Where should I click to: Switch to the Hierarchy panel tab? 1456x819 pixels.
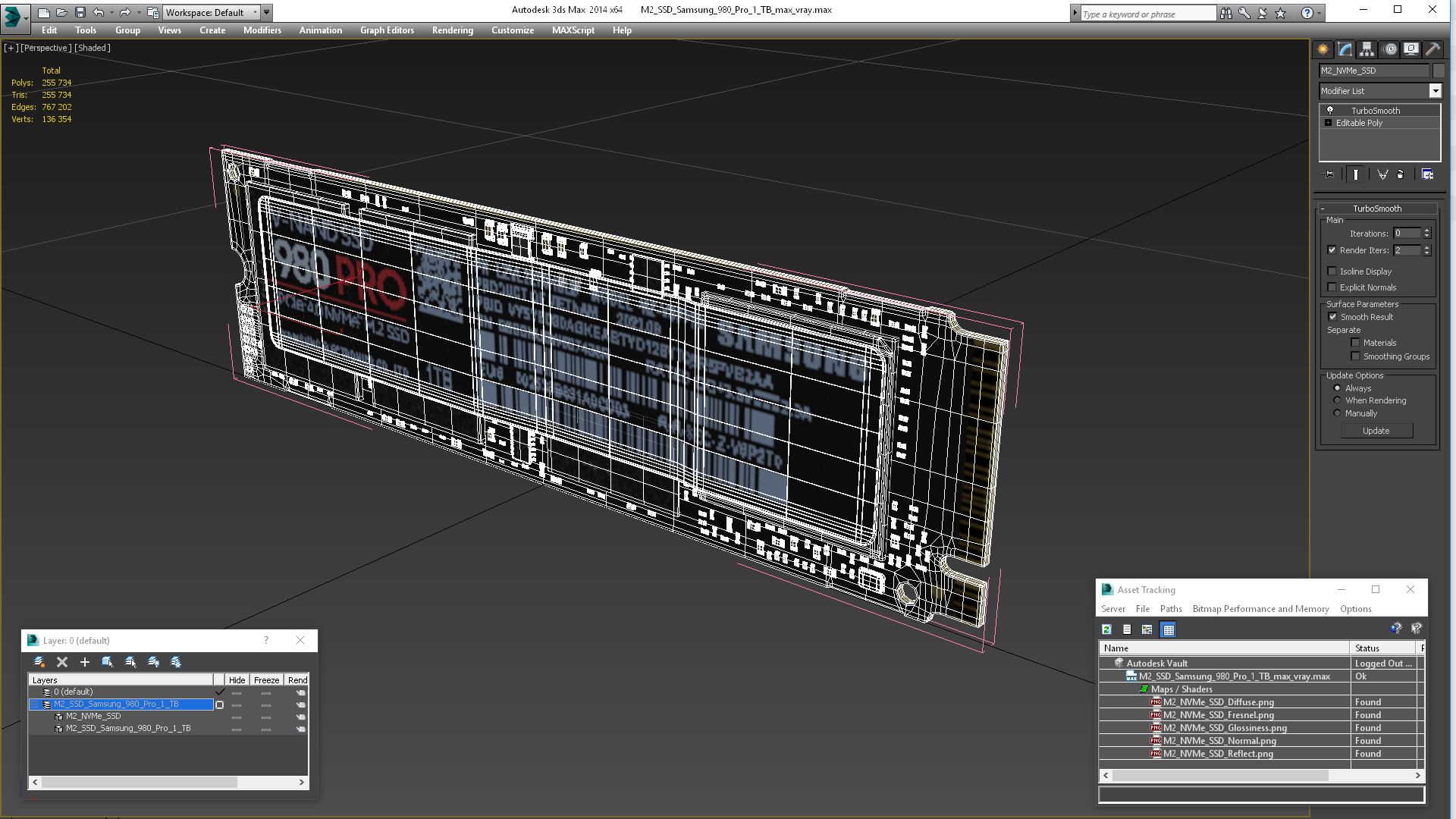pos(1367,49)
